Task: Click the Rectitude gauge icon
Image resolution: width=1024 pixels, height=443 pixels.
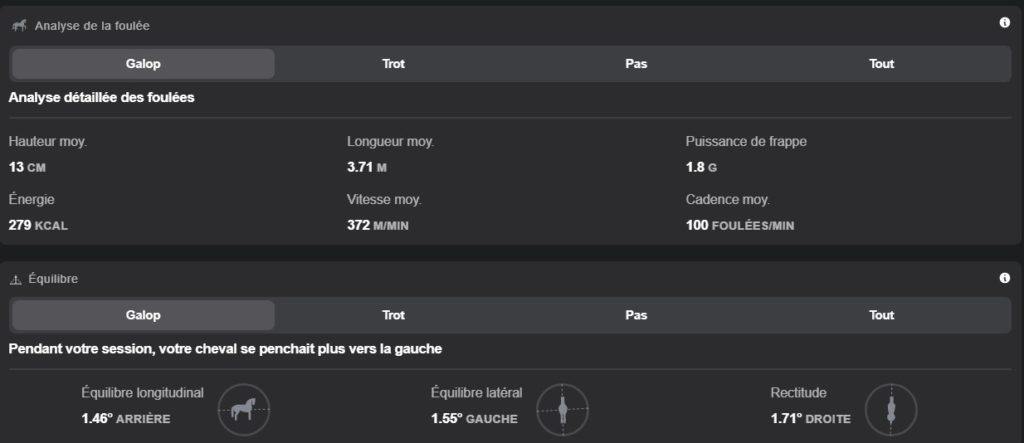Action: (889, 408)
